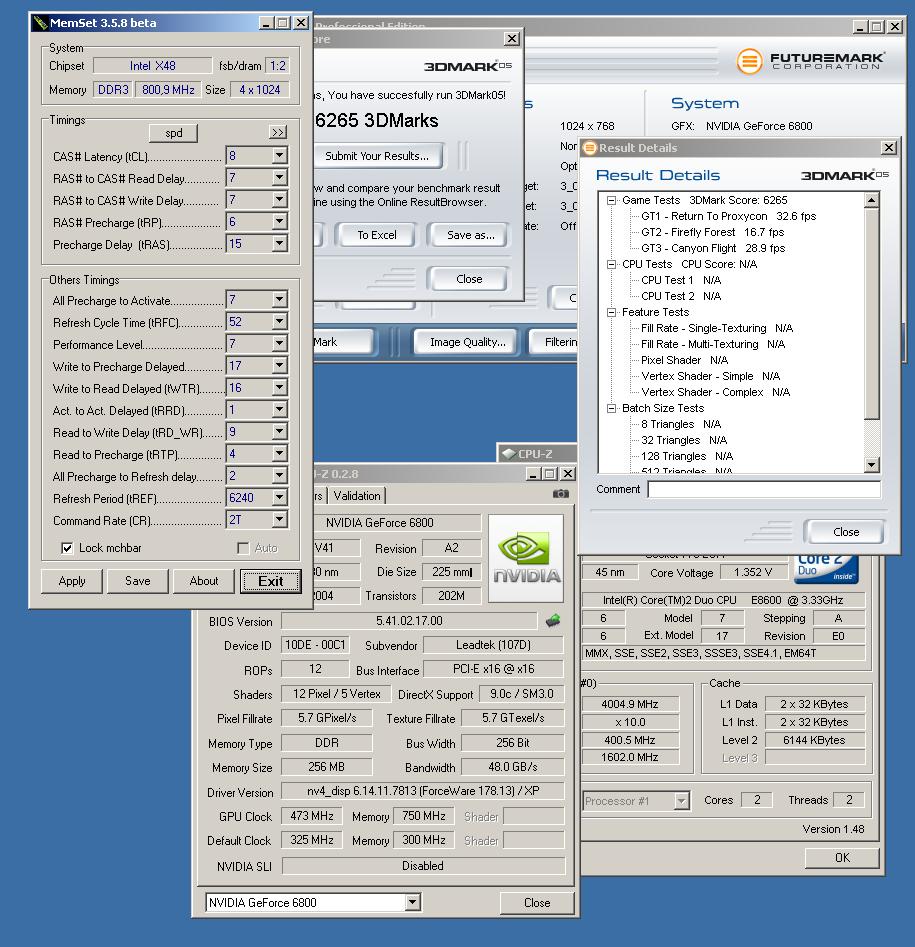Click the CPU-Z title bar icon
The width and height of the screenshot is (915, 947).
[509, 454]
